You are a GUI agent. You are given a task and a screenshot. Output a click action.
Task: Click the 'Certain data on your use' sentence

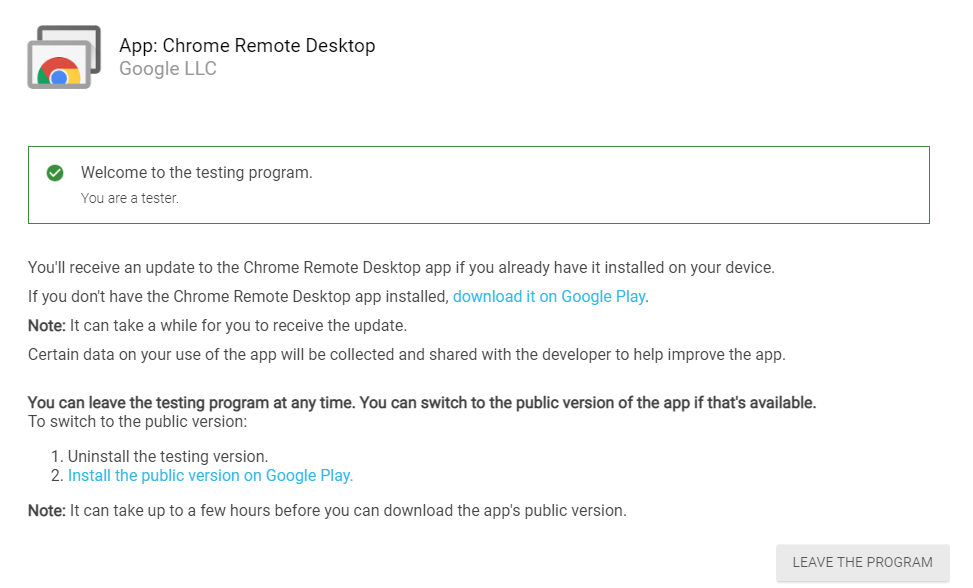tap(406, 354)
